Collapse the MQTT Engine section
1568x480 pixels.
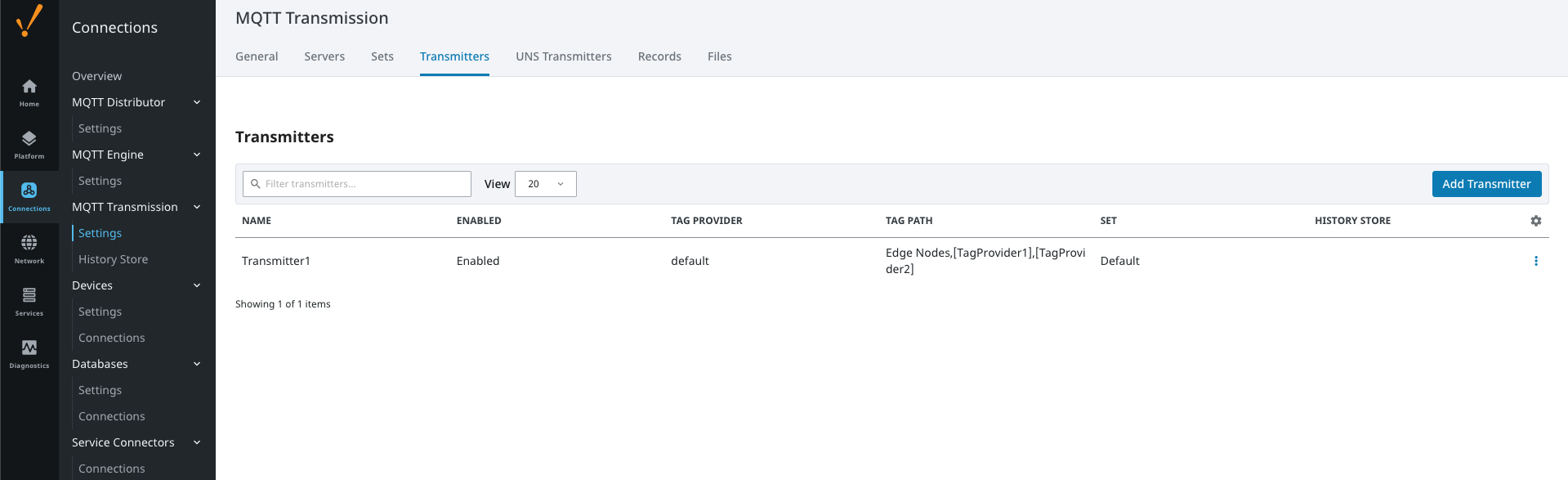(197, 155)
